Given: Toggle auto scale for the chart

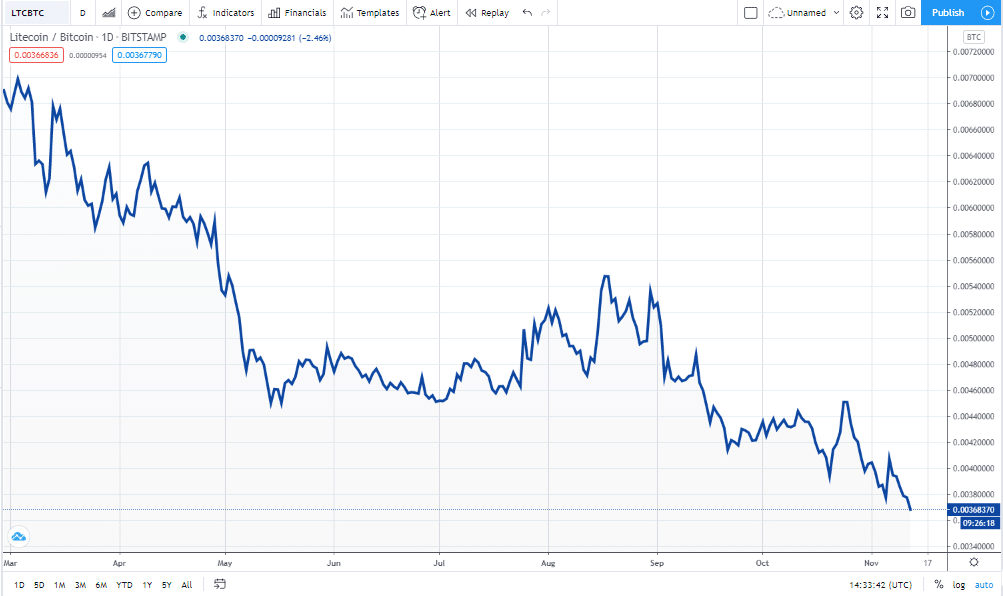Looking at the screenshot, I should (x=984, y=584).
